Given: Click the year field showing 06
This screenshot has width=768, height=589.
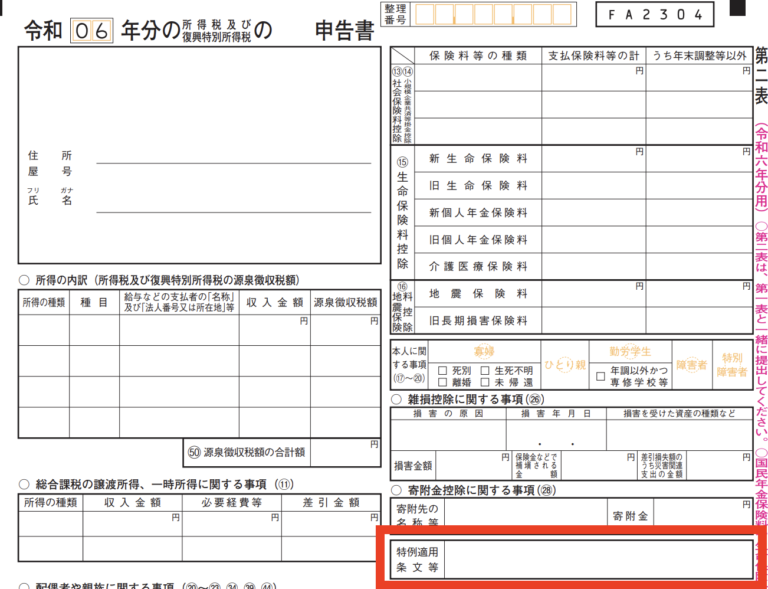Looking at the screenshot, I should click(90, 30).
